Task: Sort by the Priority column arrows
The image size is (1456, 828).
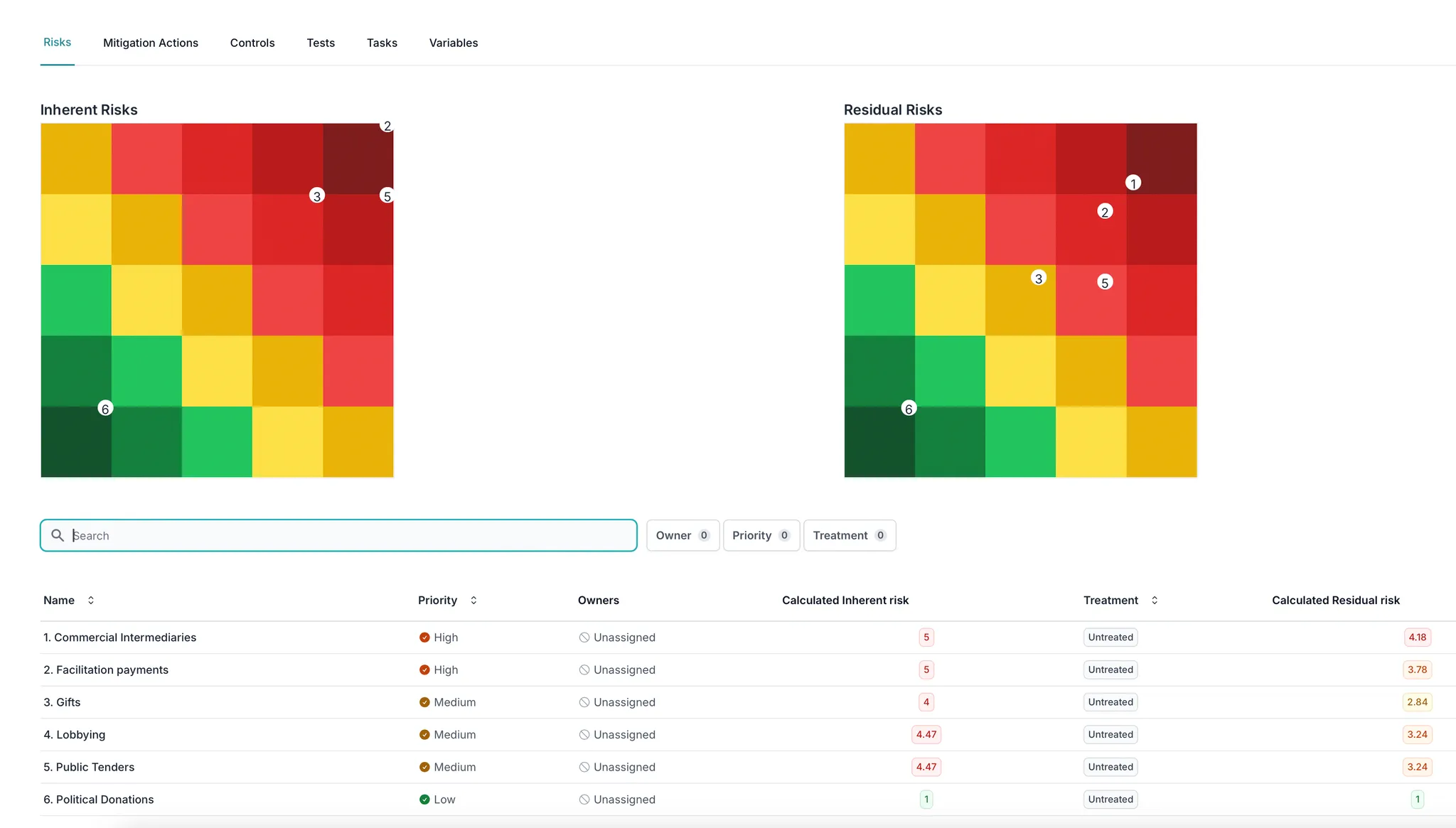Action: pos(473,601)
